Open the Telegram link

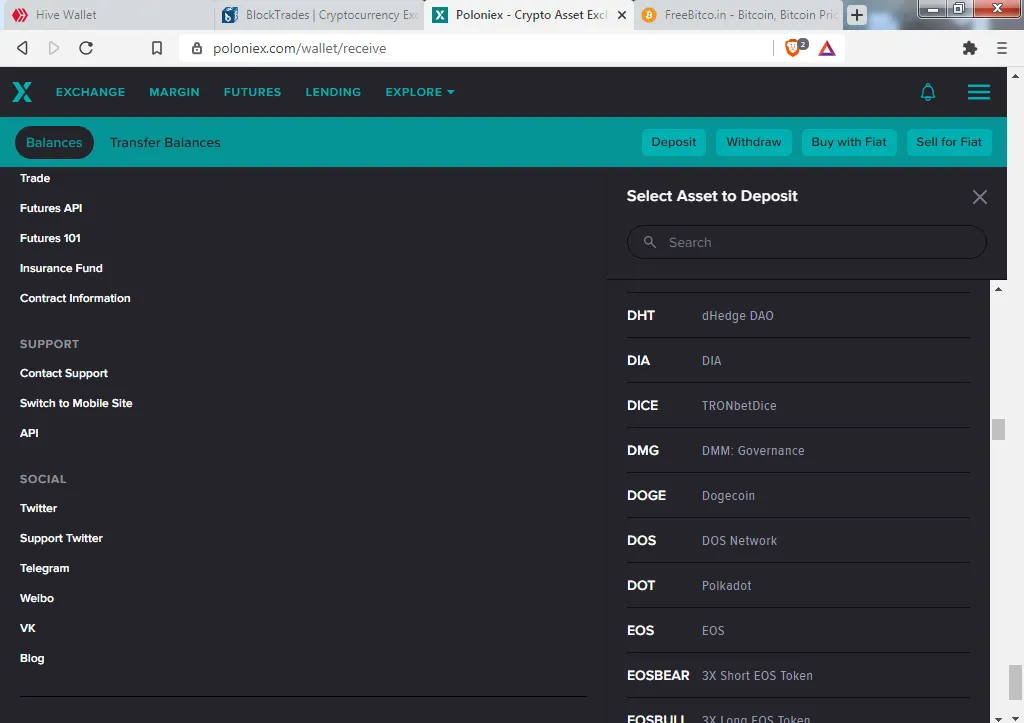click(x=44, y=568)
